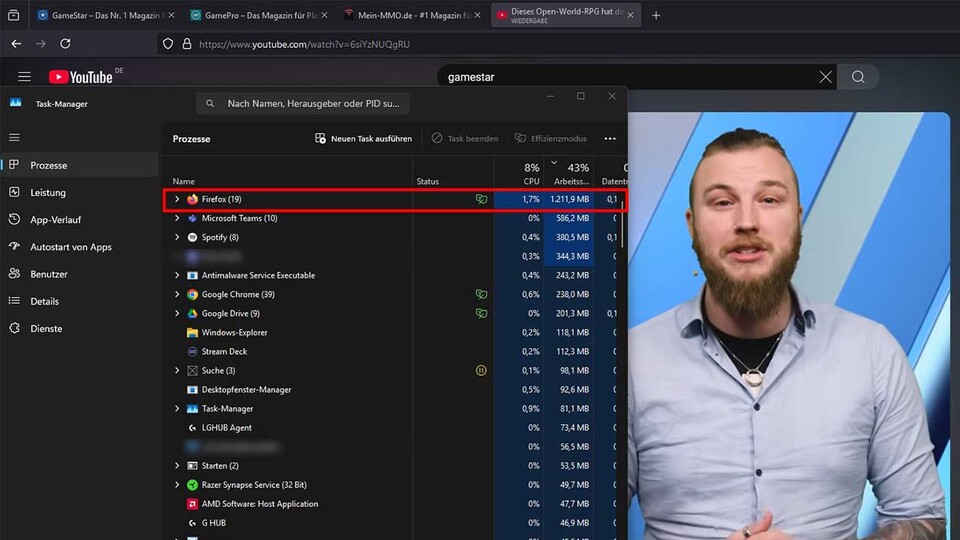Expand the Spotify (8) process group

177,237
